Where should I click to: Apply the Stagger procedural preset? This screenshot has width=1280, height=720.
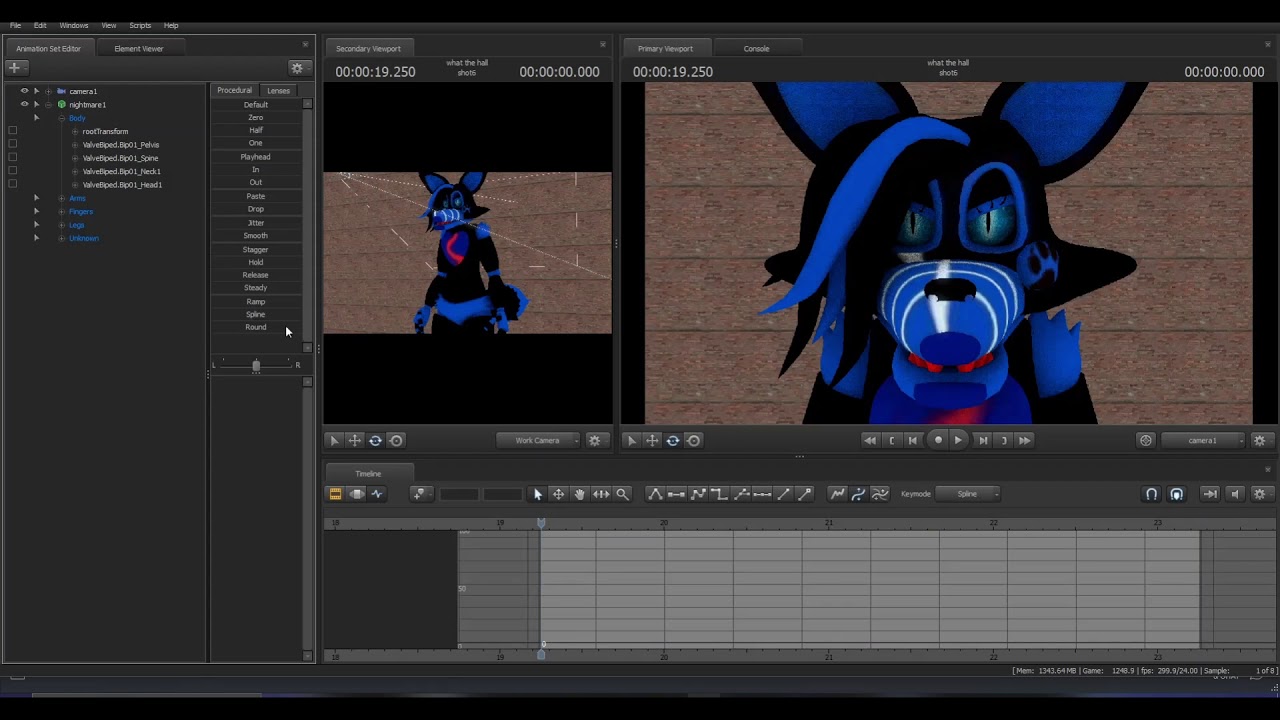(256, 249)
